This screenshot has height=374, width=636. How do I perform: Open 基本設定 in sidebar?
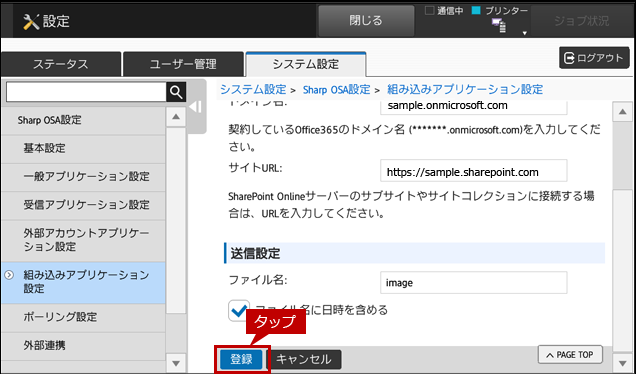(83, 148)
